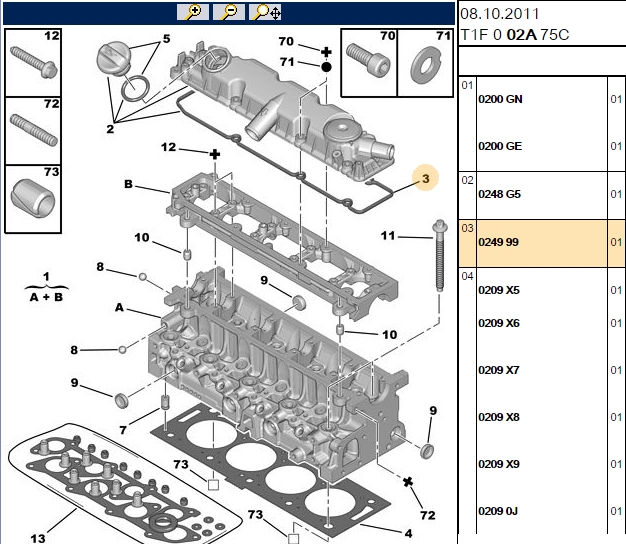Click the zoom out magnifier icon
Image resolution: width=626 pixels, height=544 pixels.
coord(229,12)
